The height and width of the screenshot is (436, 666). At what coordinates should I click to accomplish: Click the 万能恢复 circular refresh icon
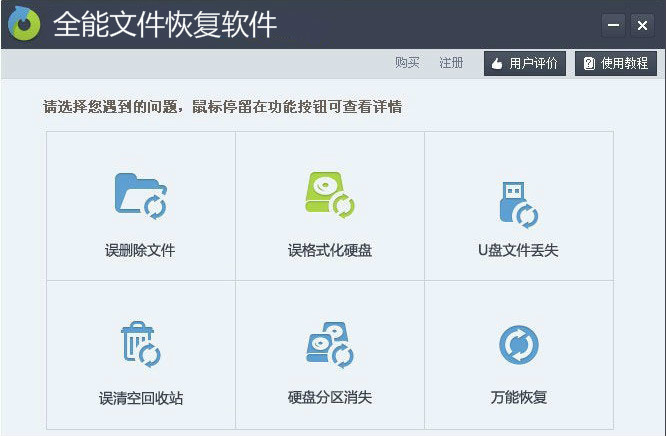tap(519, 345)
